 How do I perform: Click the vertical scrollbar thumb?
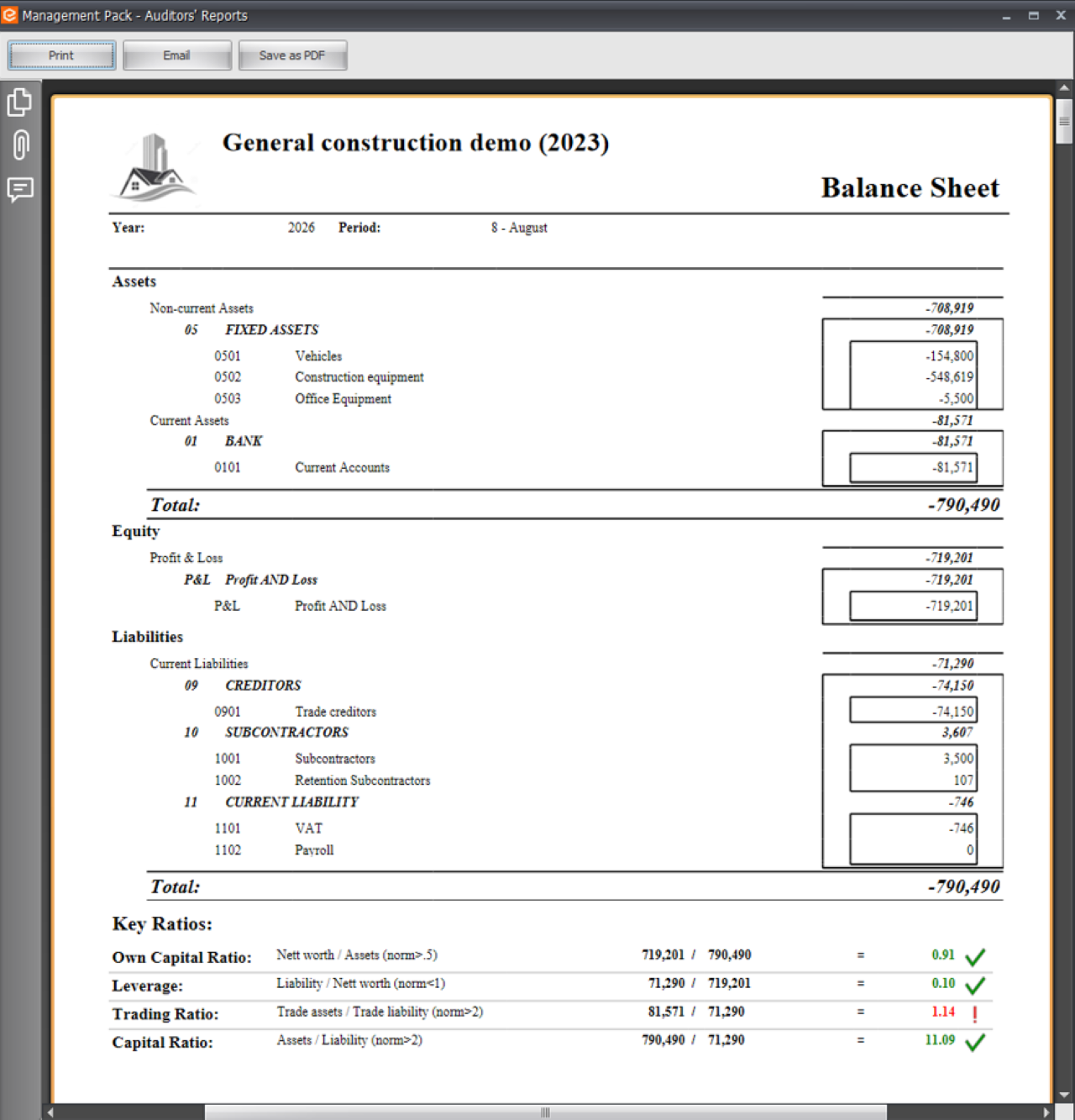(x=1064, y=122)
